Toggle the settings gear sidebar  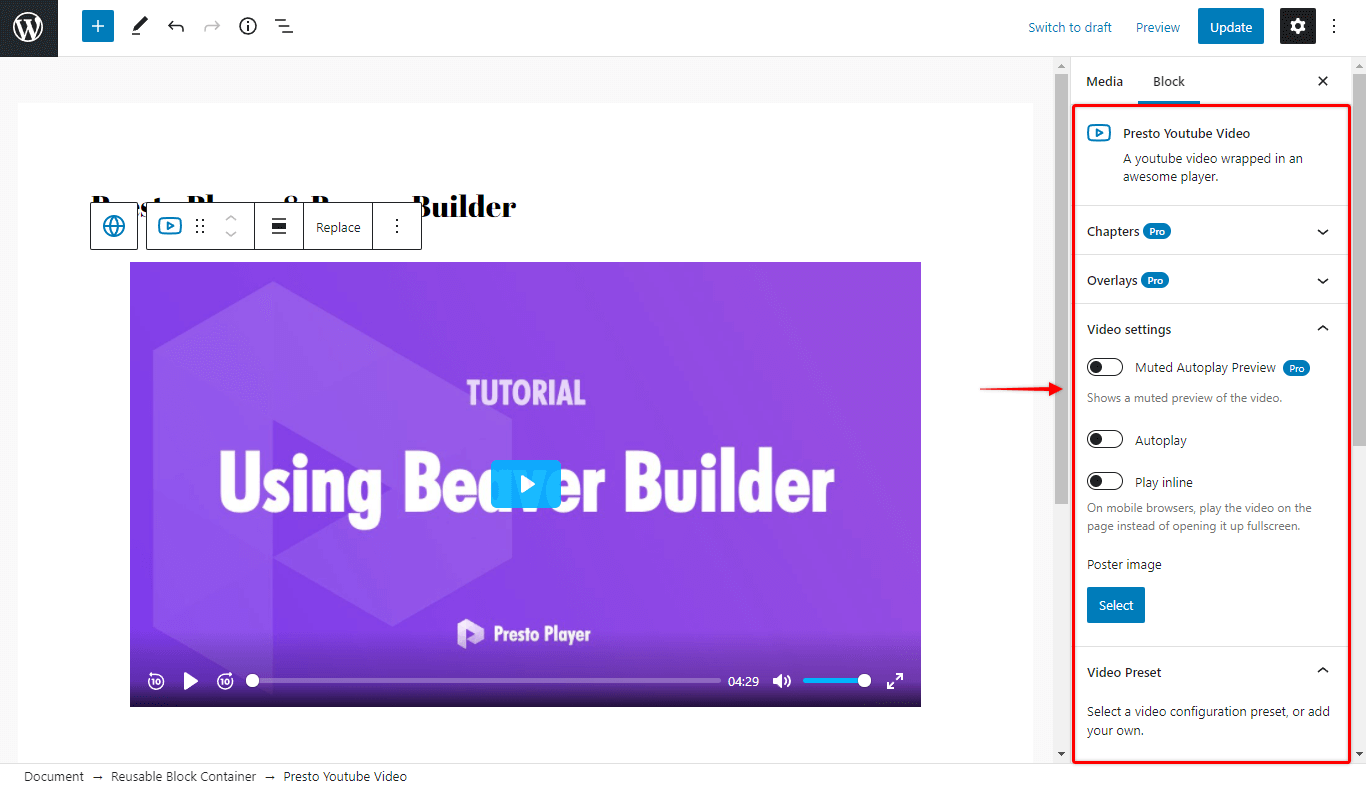pyautogui.click(x=1298, y=27)
